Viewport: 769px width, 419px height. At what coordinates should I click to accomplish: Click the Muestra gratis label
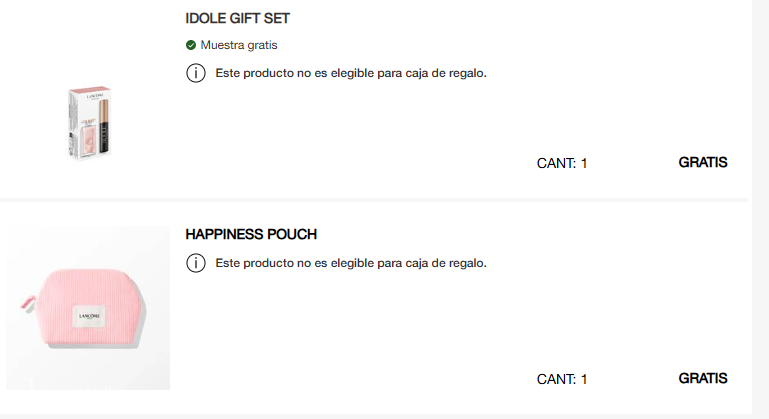click(239, 45)
